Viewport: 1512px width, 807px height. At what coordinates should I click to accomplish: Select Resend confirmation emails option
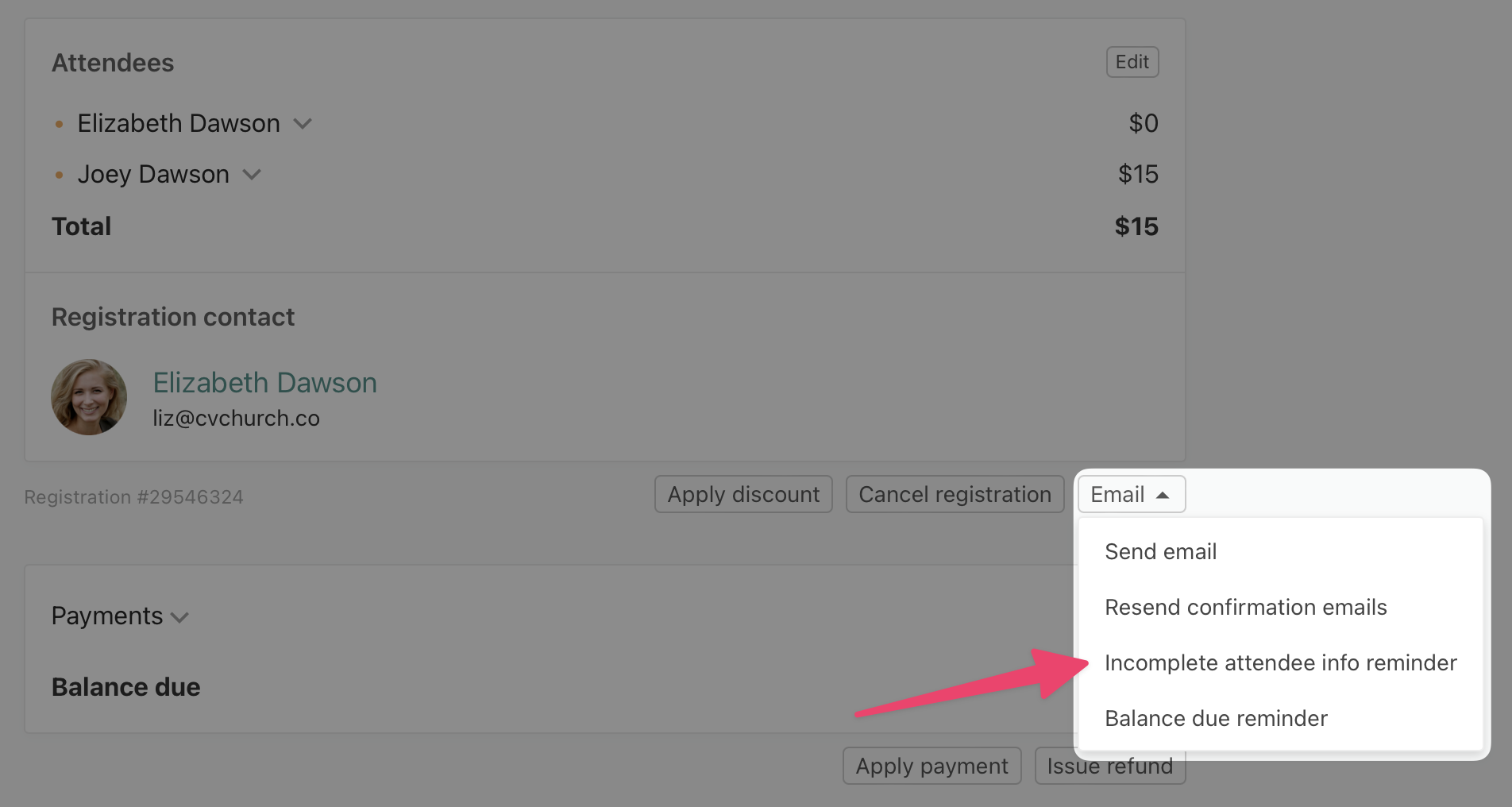[1245, 607]
